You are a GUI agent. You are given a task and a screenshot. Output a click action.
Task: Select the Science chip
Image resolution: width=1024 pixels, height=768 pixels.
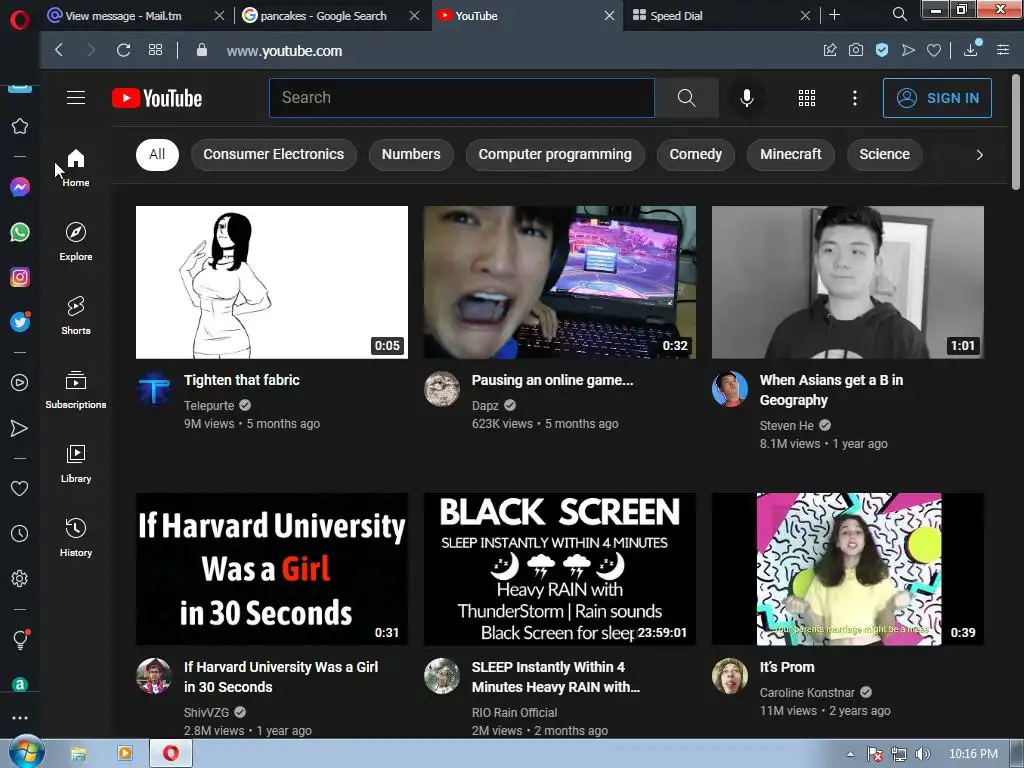pos(884,155)
